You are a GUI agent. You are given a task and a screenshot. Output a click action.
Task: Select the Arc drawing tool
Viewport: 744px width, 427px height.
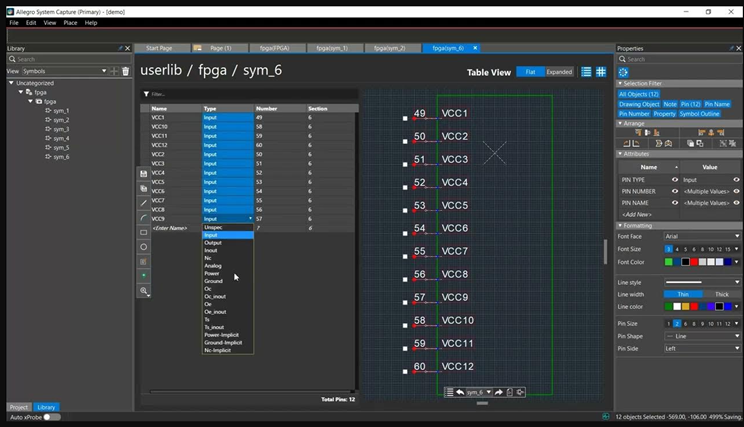coord(144,218)
